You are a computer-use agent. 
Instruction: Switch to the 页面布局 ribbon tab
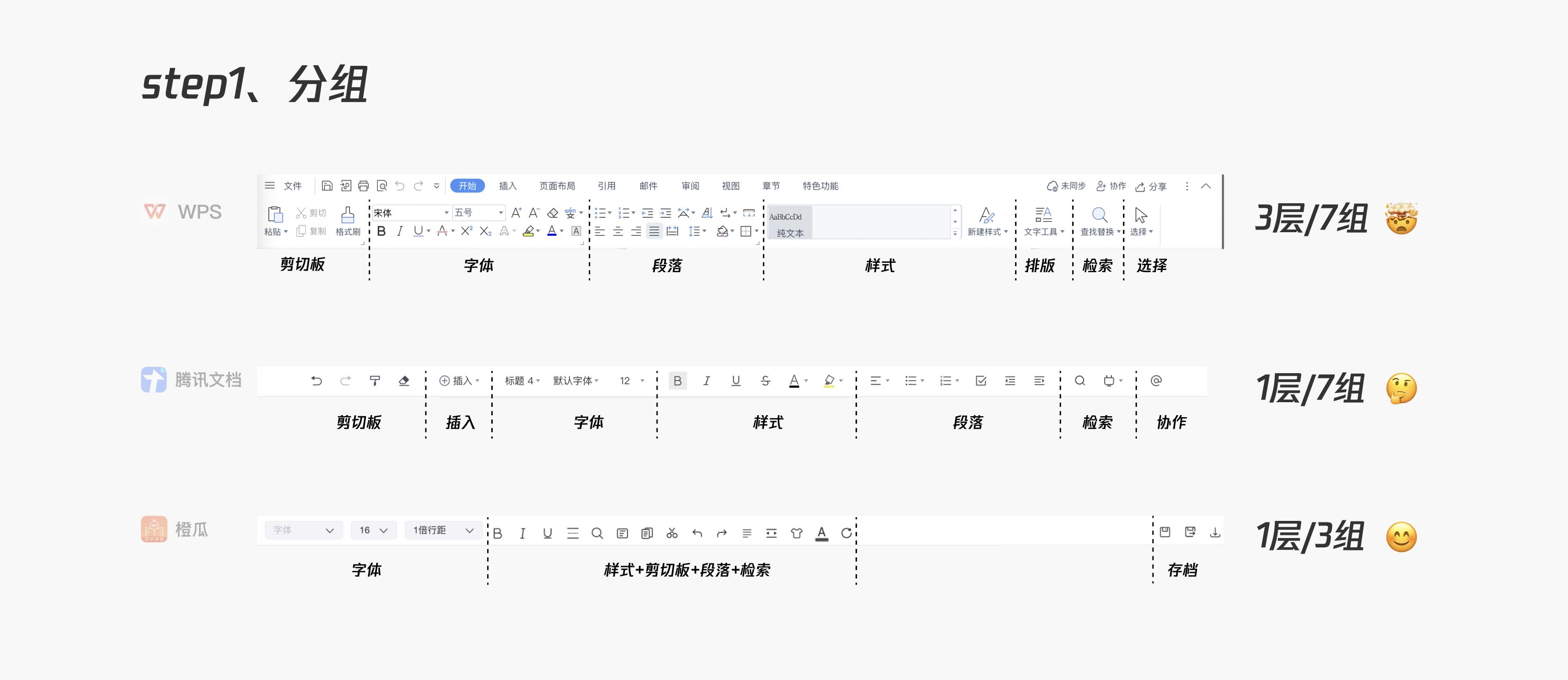(x=557, y=186)
